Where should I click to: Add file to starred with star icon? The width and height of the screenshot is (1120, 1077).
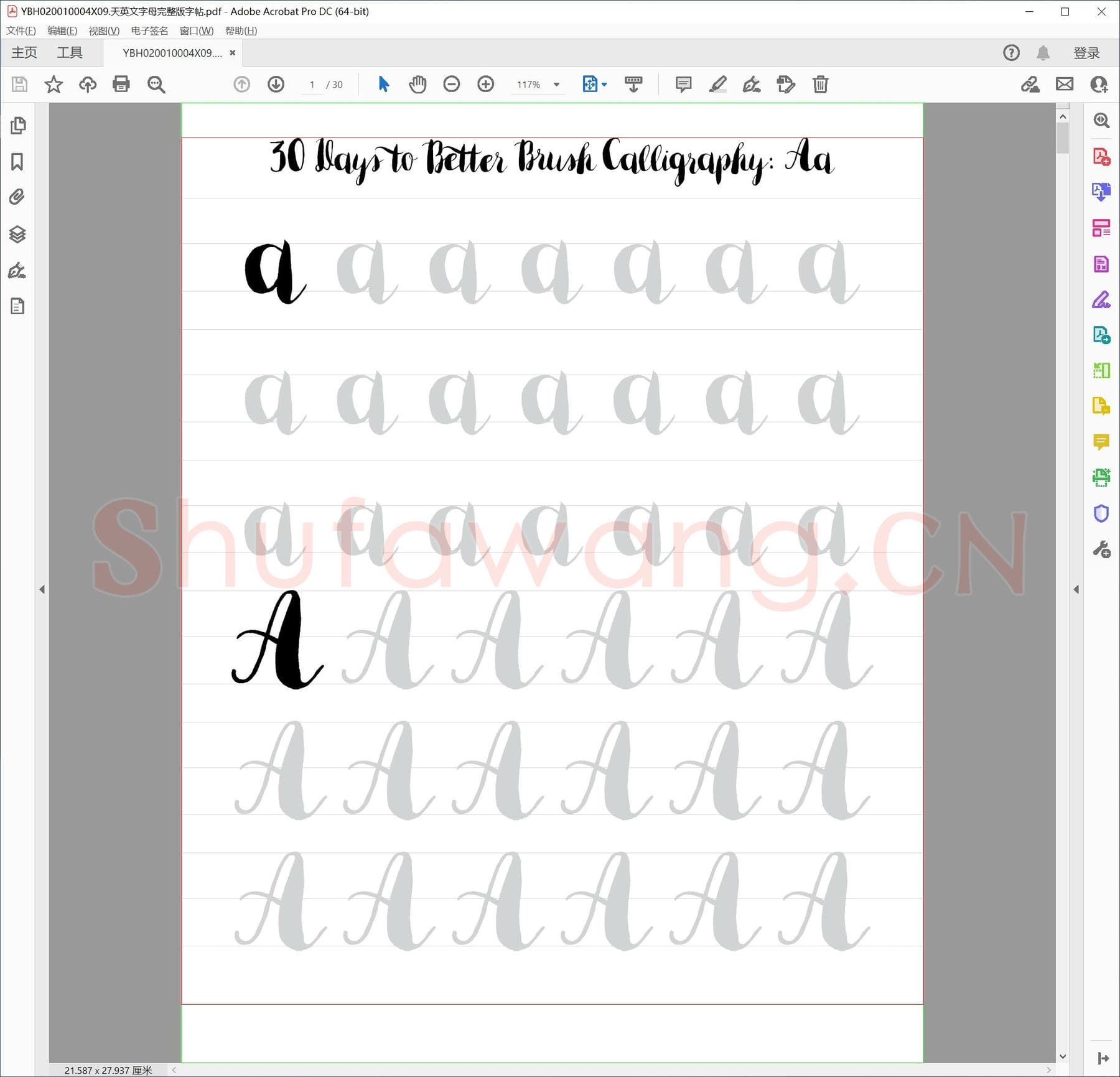[x=54, y=84]
